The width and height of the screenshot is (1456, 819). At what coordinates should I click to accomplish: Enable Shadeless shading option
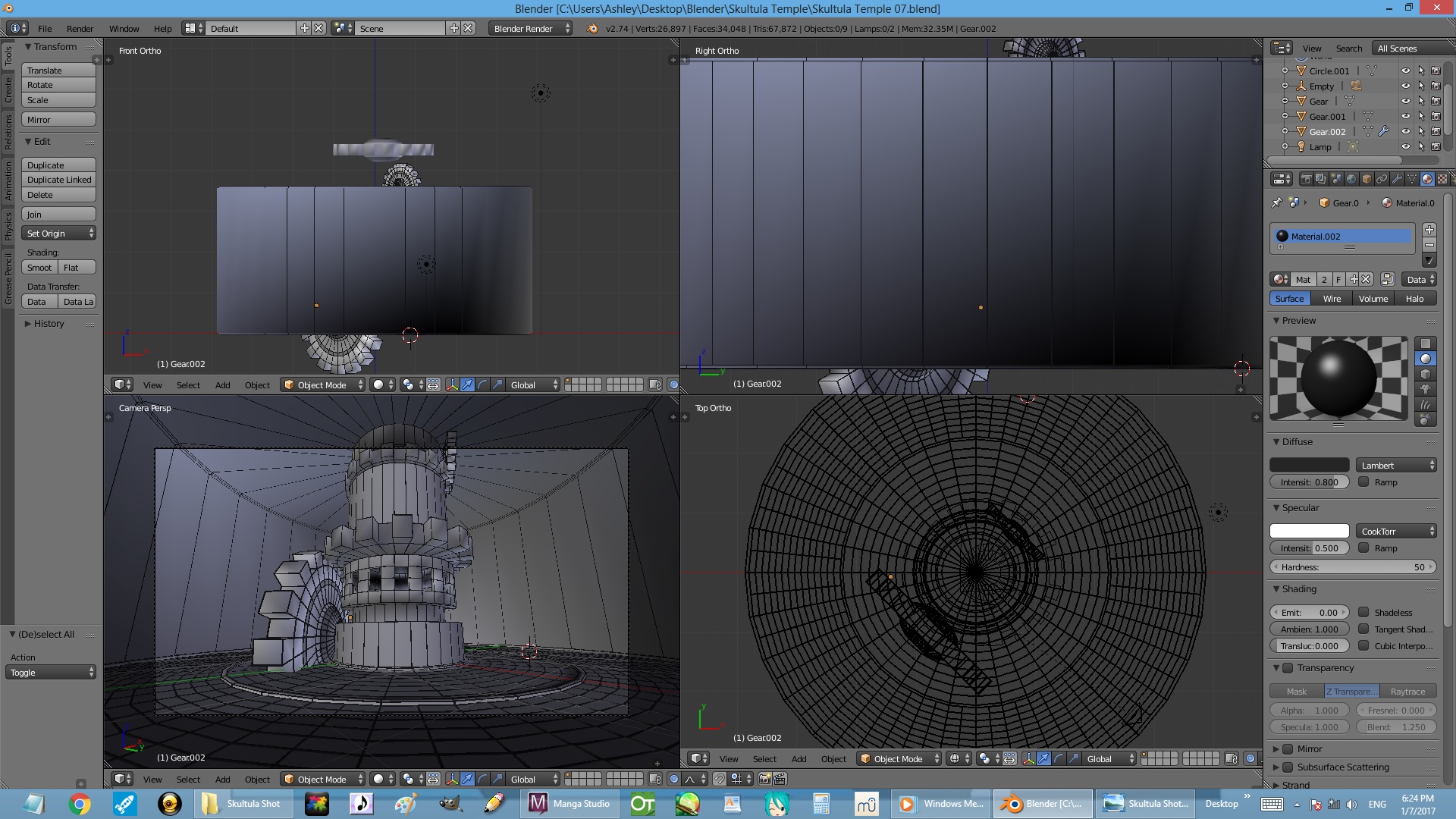tap(1364, 611)
